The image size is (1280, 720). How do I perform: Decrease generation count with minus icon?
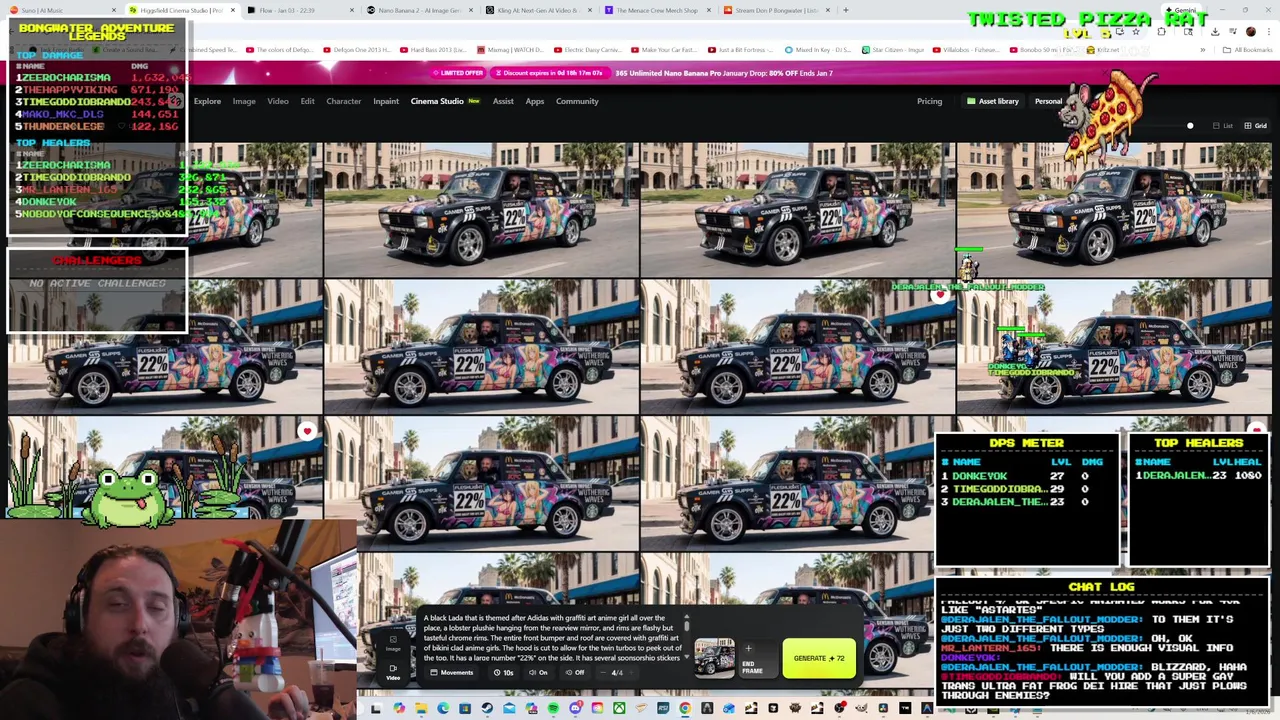tap(603, 672)
